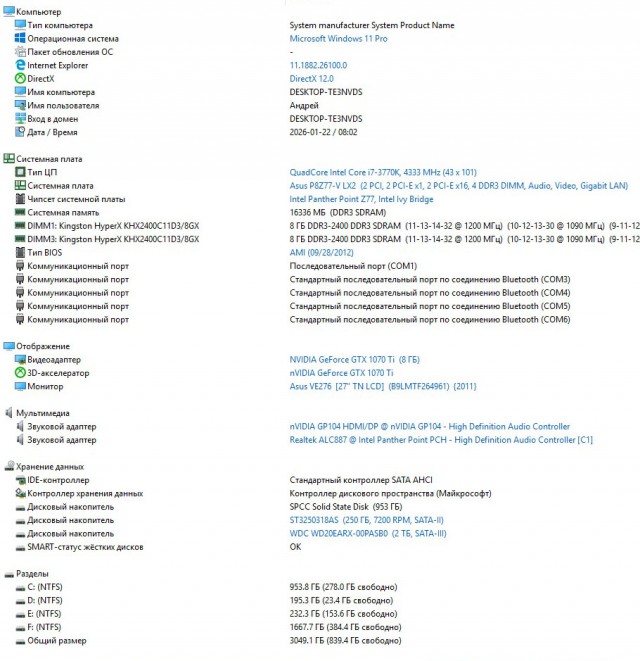This screenshot has height=661, width=640.
Task: Select the C: (NTFS) partition row
Action: pyautogui.click(x=45, y=587)
